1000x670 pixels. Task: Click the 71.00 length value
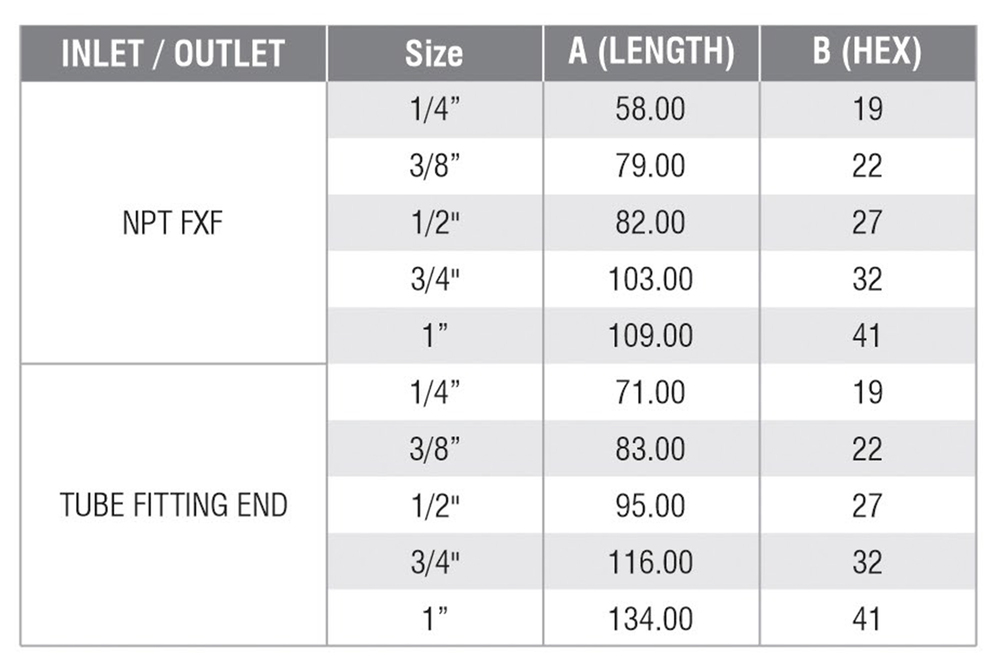coord(651,392)
